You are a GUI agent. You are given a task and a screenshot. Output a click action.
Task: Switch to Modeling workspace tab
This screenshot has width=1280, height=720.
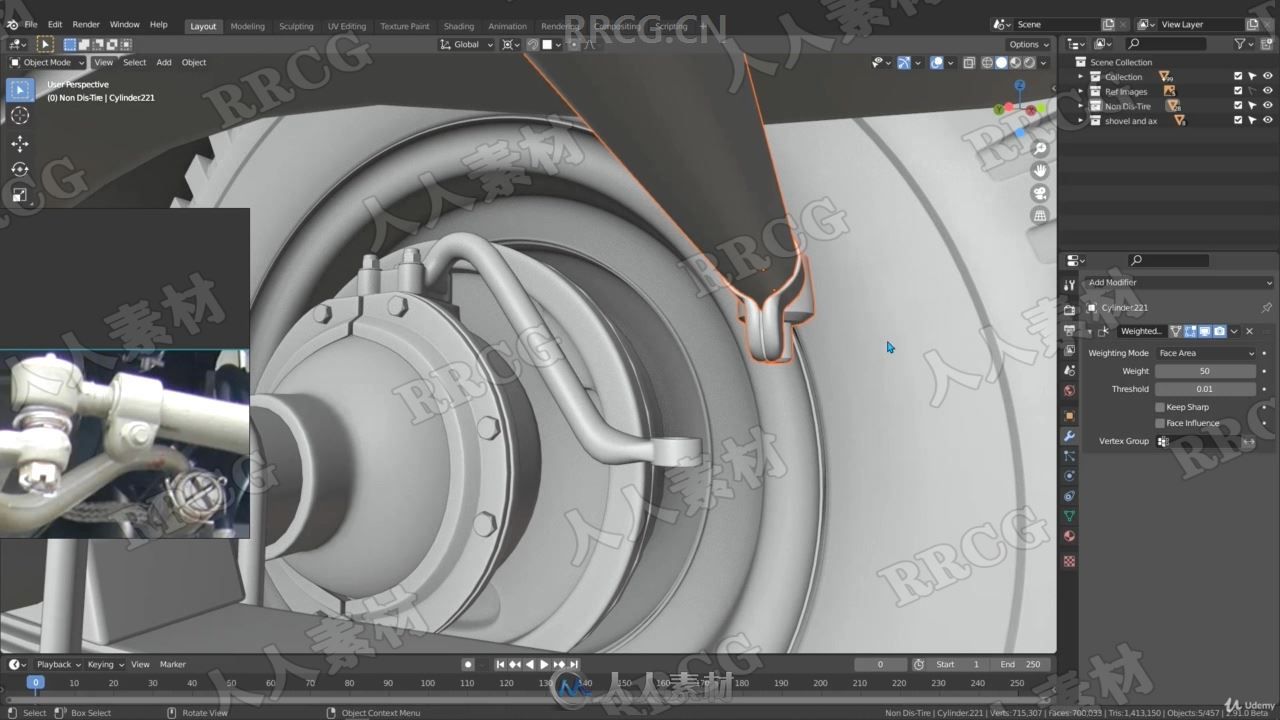tap(247, 26)
